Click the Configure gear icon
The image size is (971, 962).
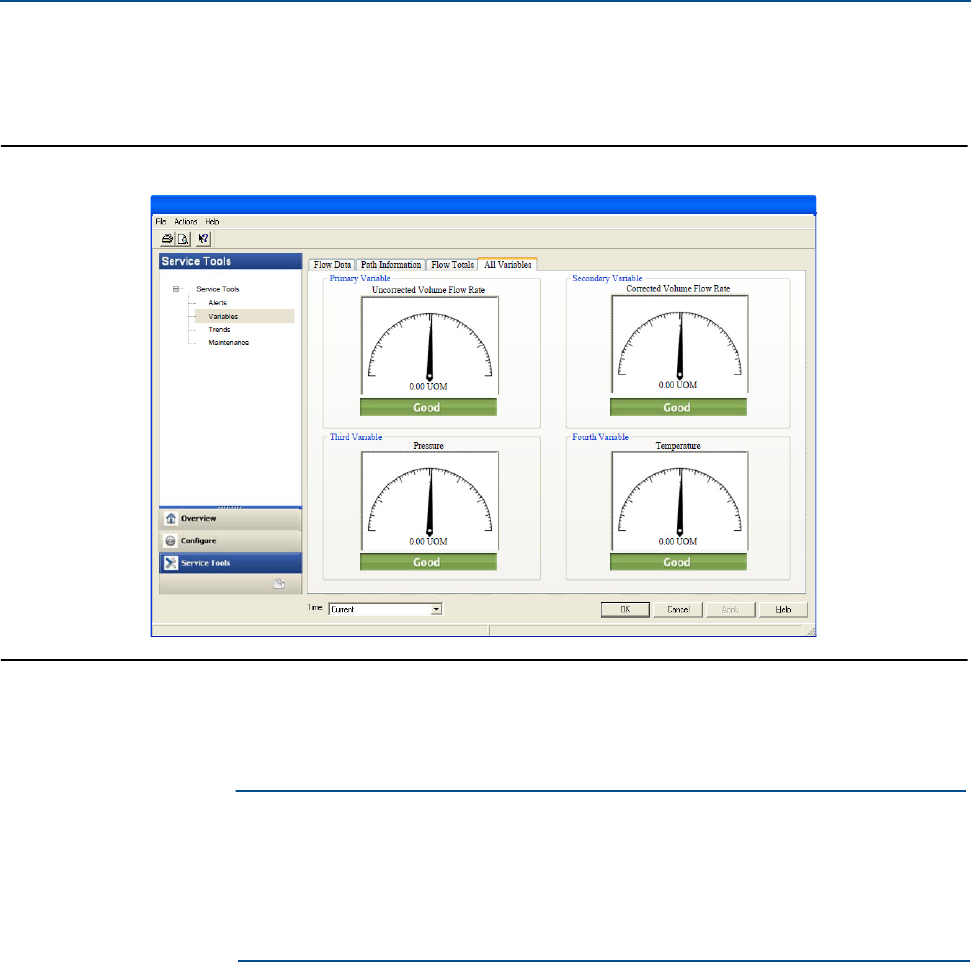(170, 541)
